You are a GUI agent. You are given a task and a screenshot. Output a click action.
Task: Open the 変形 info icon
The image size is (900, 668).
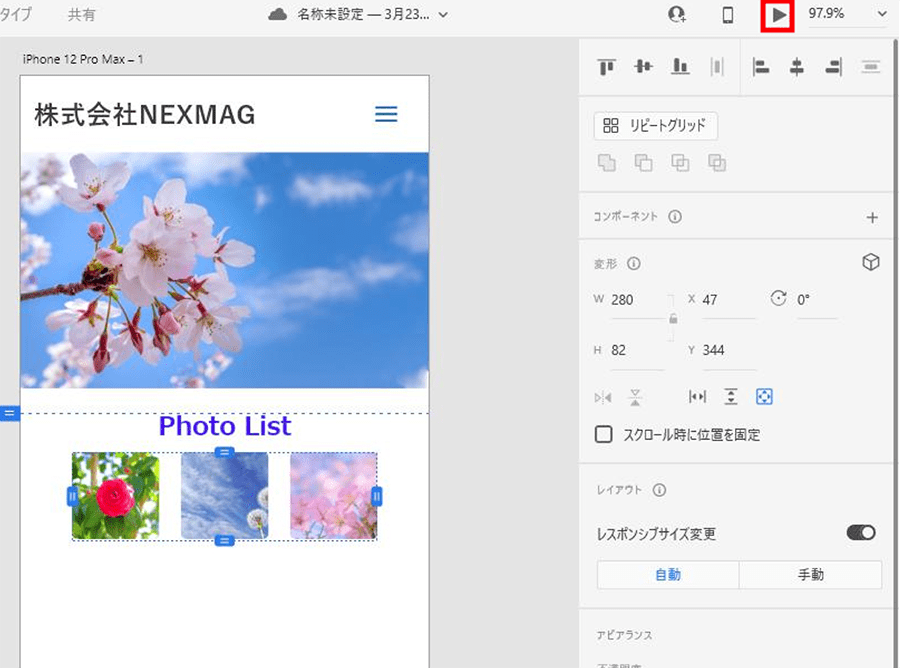(x=634, y=263)
